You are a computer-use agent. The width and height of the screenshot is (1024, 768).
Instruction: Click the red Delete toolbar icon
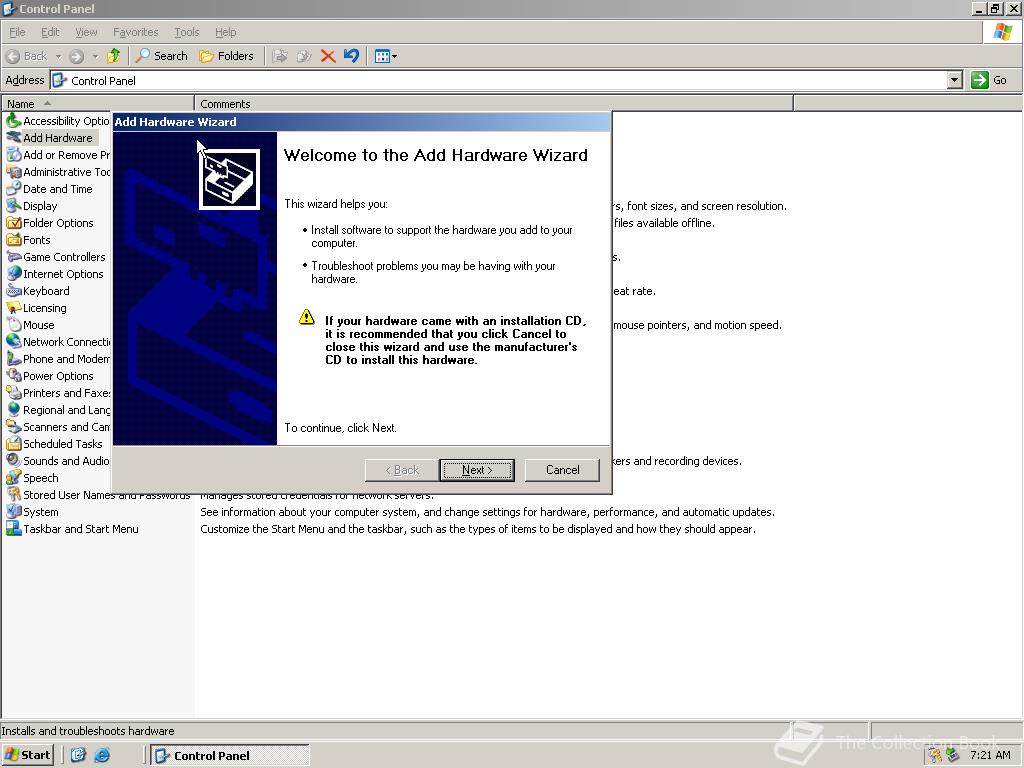[328, 56]
